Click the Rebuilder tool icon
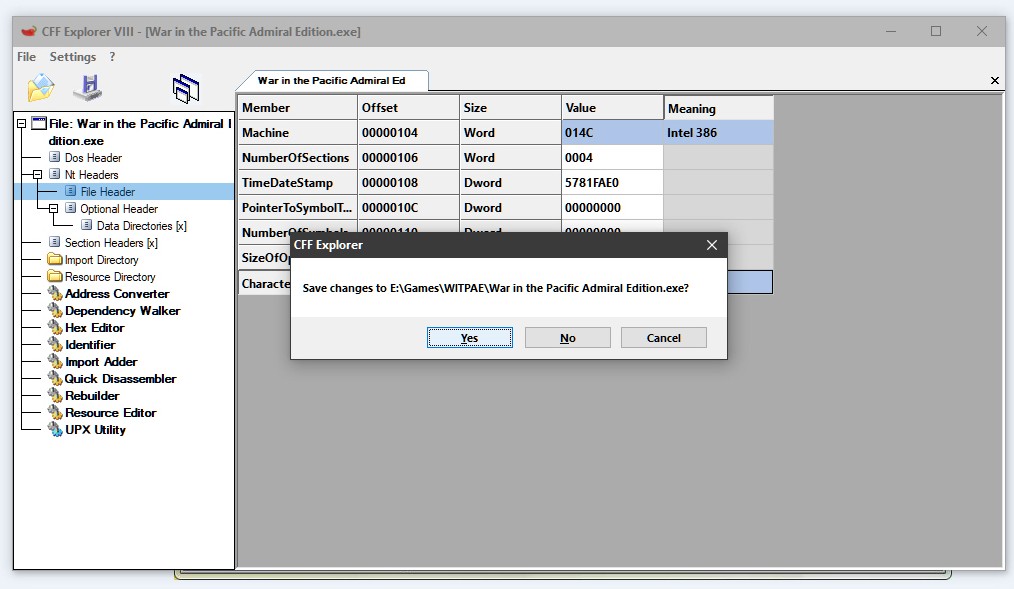This screenshot has height=589, width=1014. point(55,395)
